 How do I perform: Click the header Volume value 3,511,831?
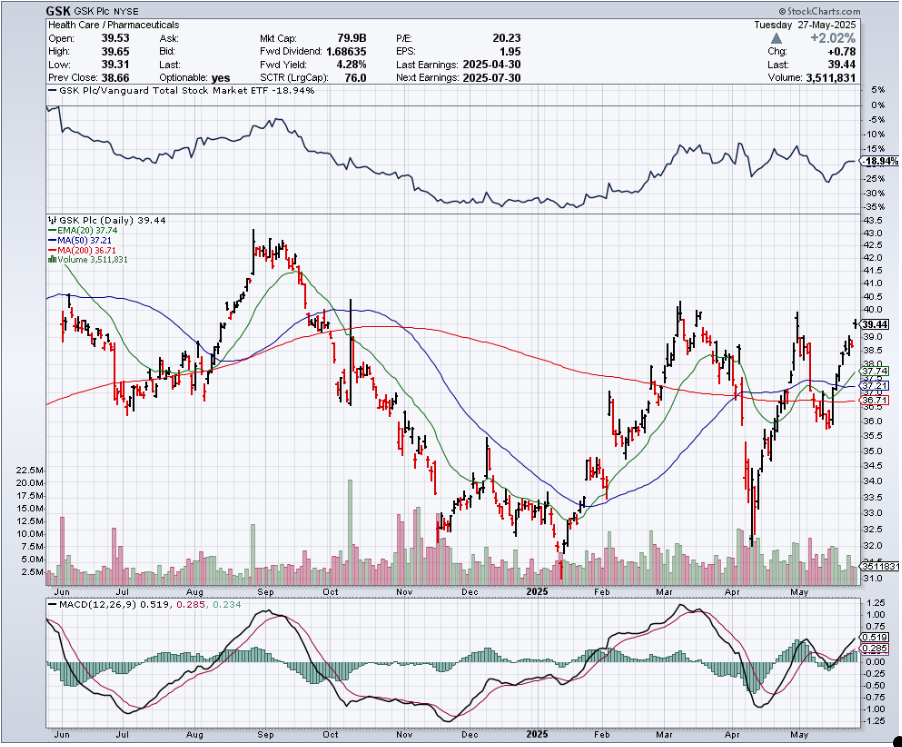pyautogui.click(x=829, y=78)
